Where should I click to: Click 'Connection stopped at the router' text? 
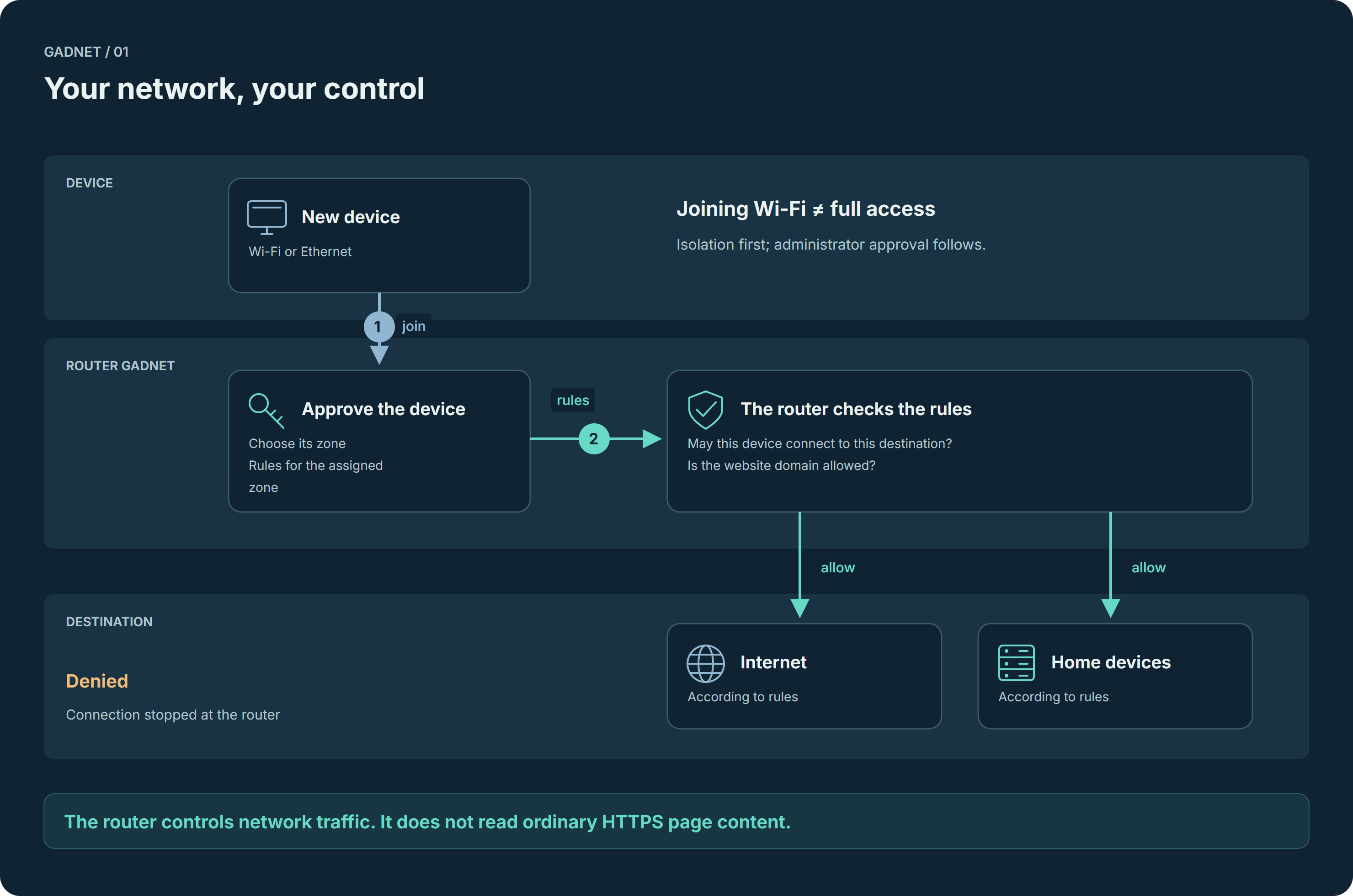(173, 715)
